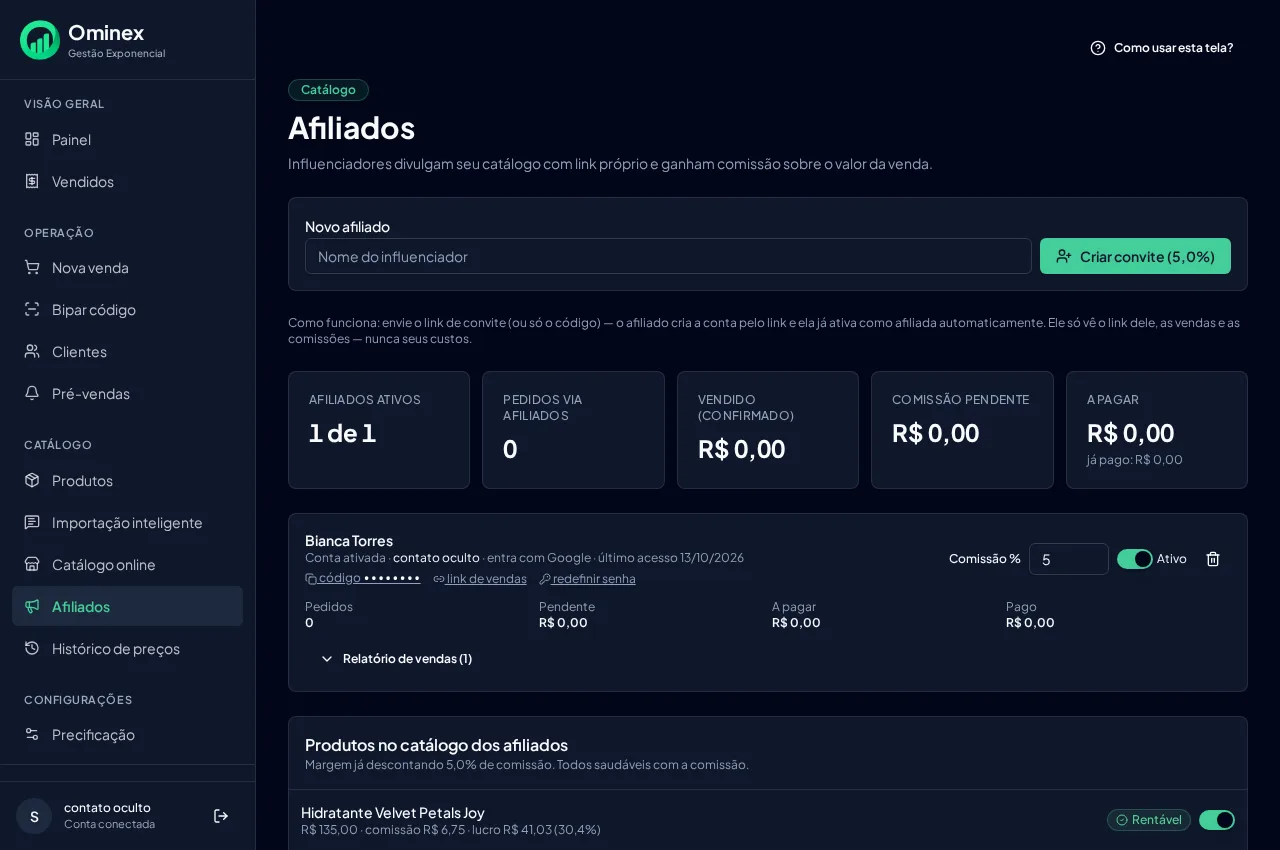Expand Relatório de vendas (1)
The height and width of the screenshot is (850, 1280).
click(396, 659)
